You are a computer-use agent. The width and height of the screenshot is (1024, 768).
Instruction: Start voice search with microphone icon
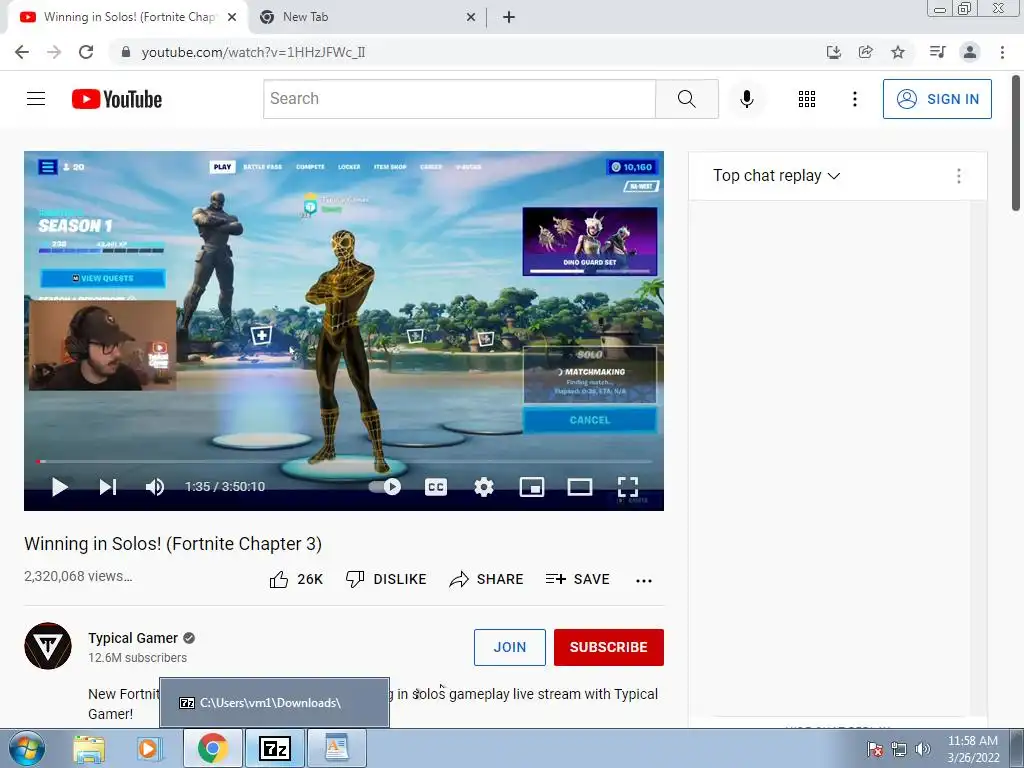click(746, 99)
